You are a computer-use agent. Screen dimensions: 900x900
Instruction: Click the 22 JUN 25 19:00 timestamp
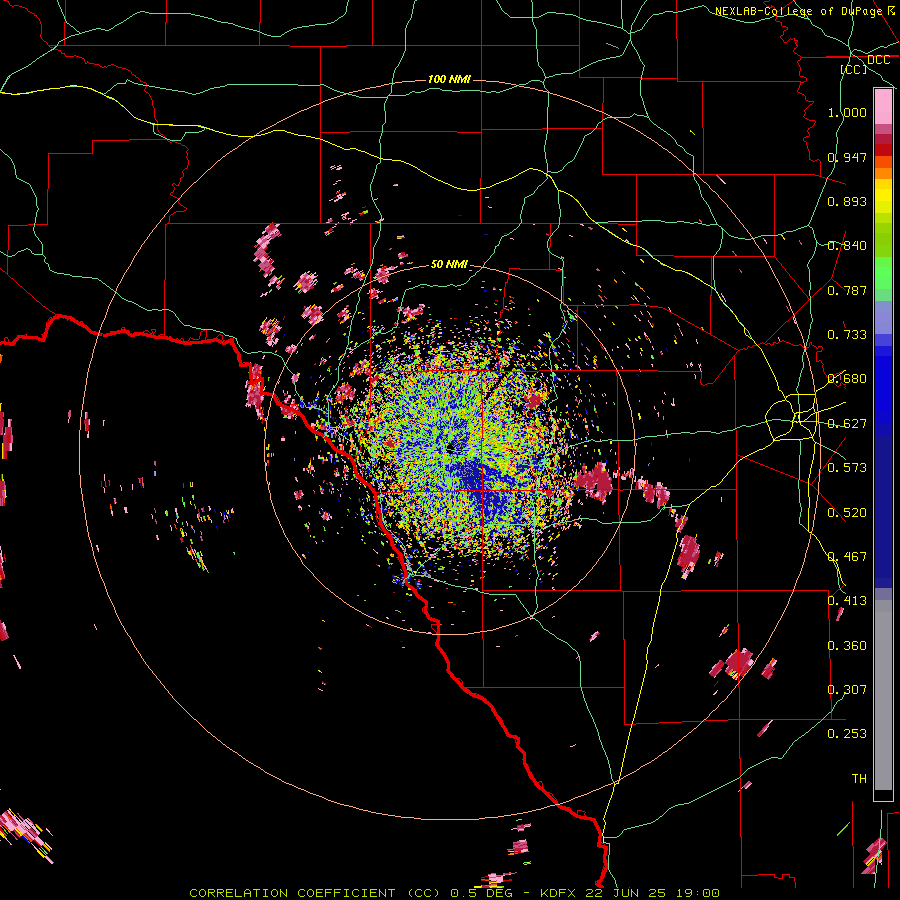coord(653,893)
